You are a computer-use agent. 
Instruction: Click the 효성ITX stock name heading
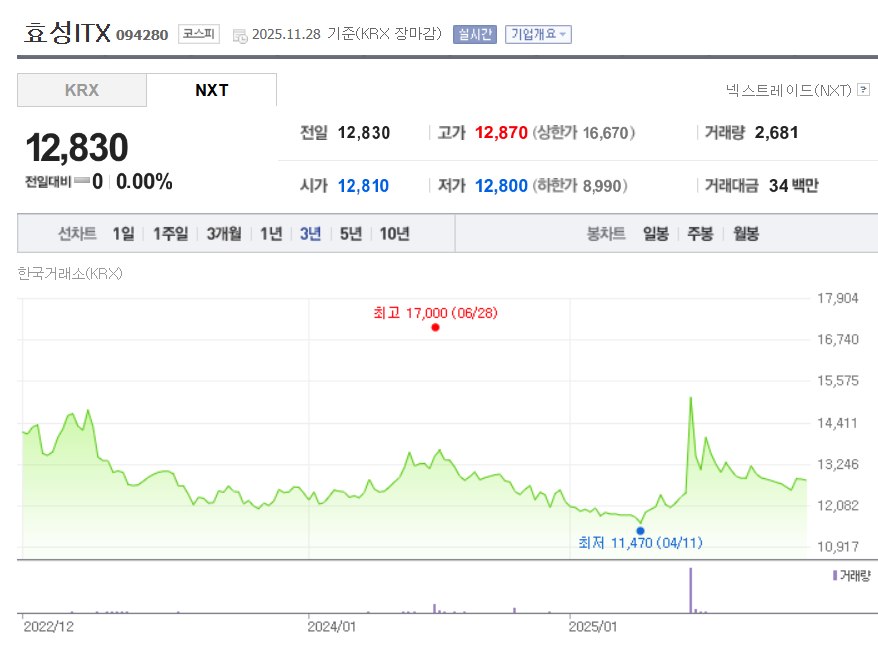pos(67,33)
